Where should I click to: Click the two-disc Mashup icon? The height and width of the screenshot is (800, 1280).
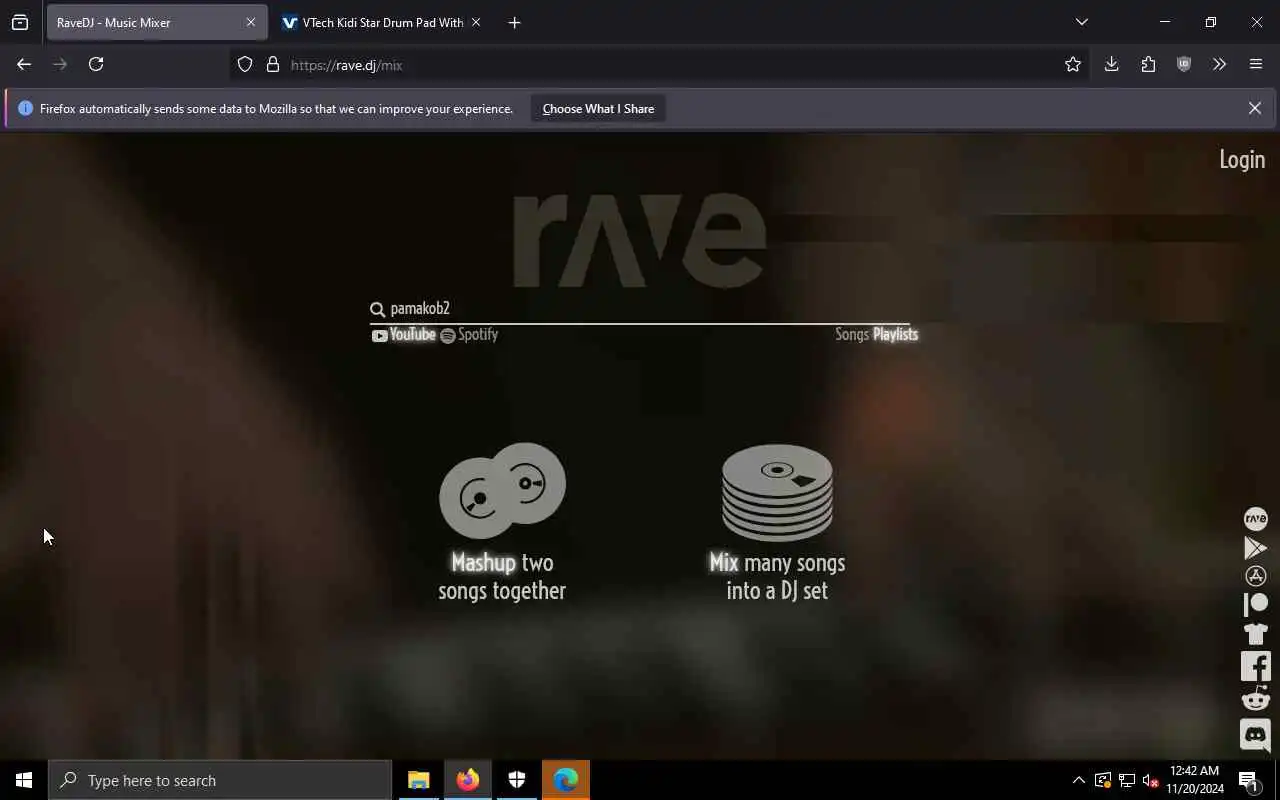click(x=502, y=490)
